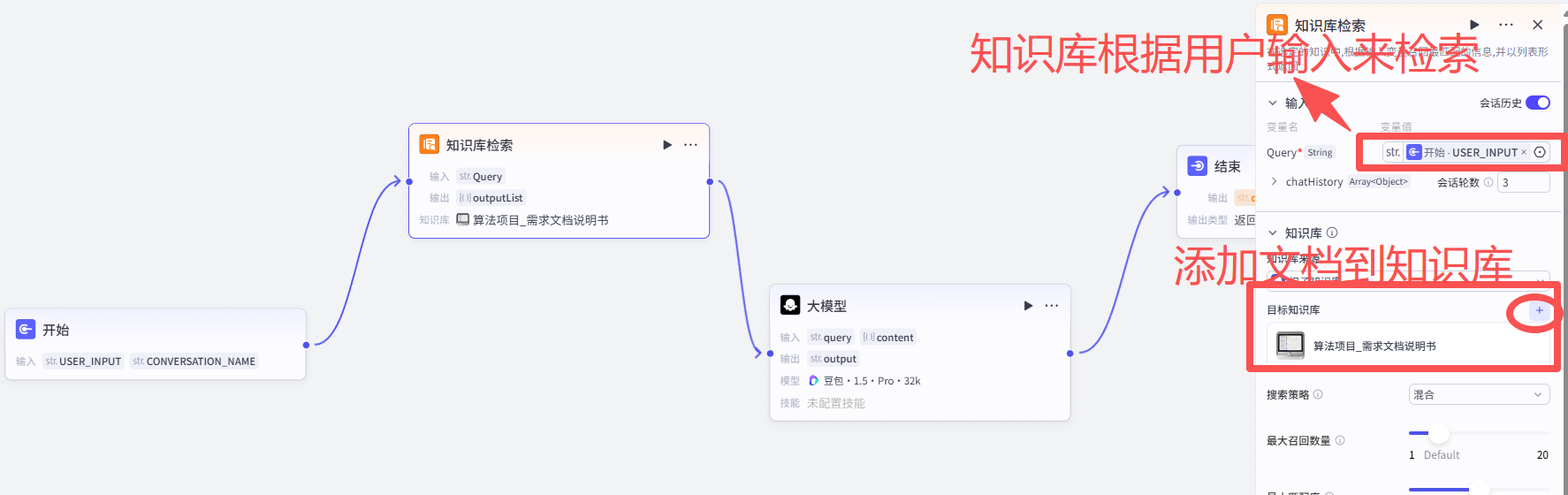Click the lower partially visible slider track
Screen dimensions: 1568x495
1479,489
